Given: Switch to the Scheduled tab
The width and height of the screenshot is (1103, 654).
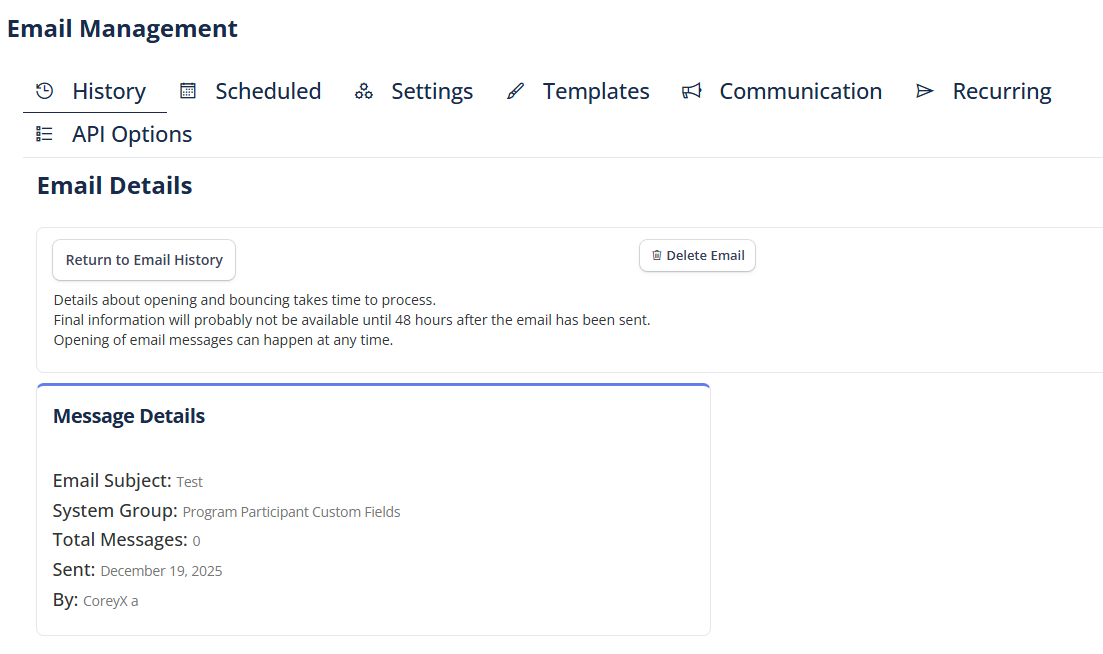Looking at the screenshot, I should pos(268,91).
